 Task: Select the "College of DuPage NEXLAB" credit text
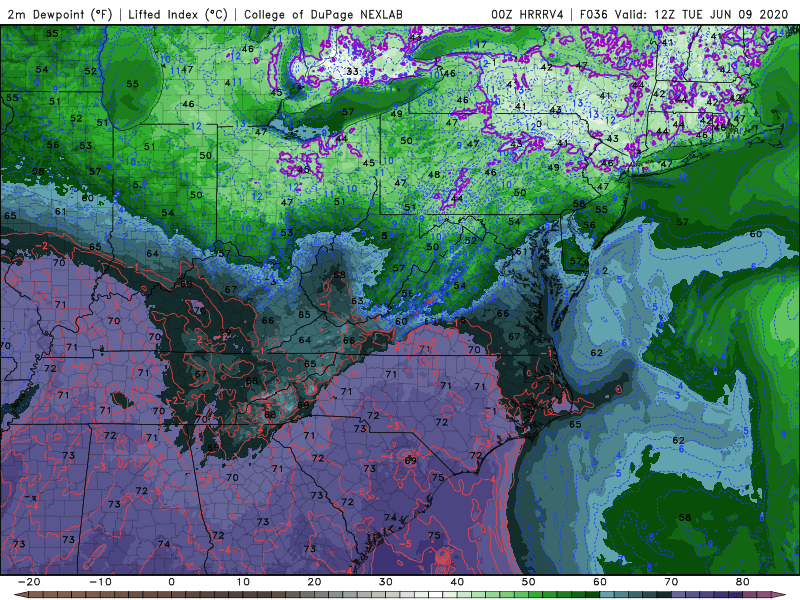pos(323,15)
